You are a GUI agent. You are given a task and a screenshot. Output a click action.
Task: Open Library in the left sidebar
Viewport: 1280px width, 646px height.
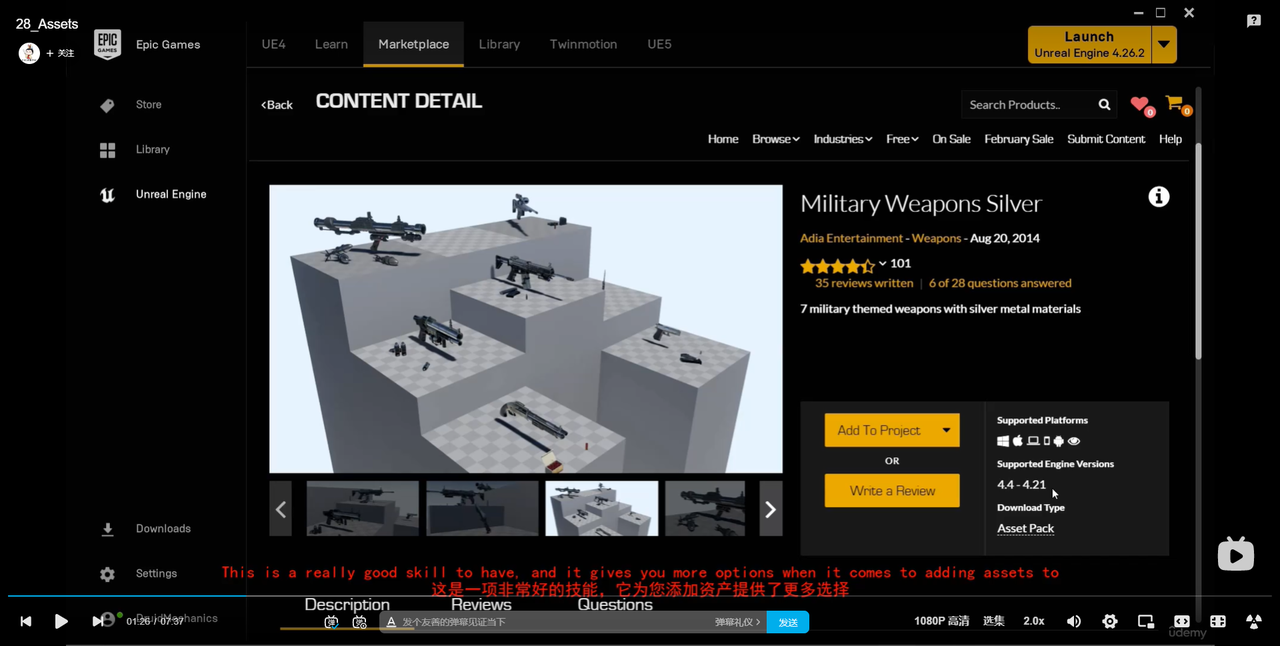click(x=152, y=150)
